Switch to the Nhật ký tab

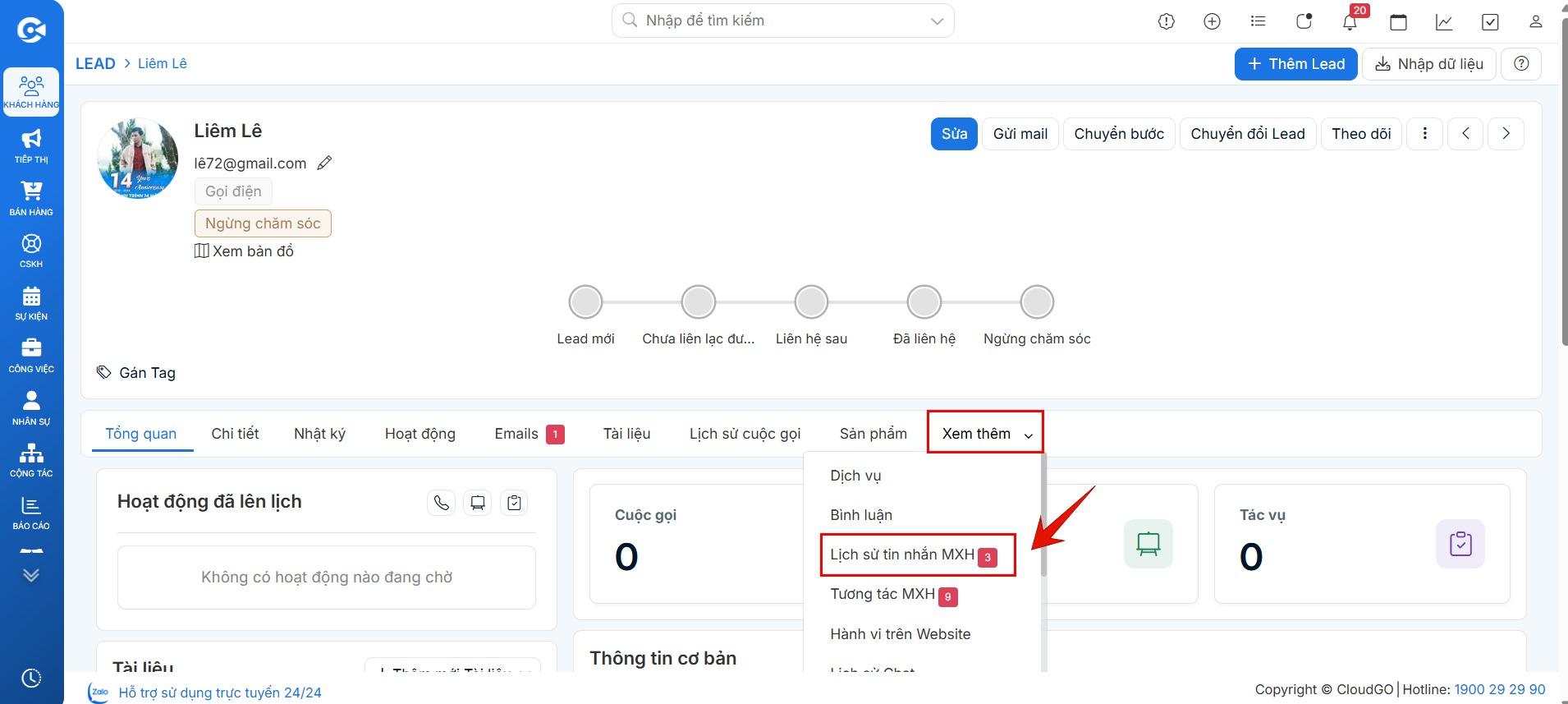319,434
